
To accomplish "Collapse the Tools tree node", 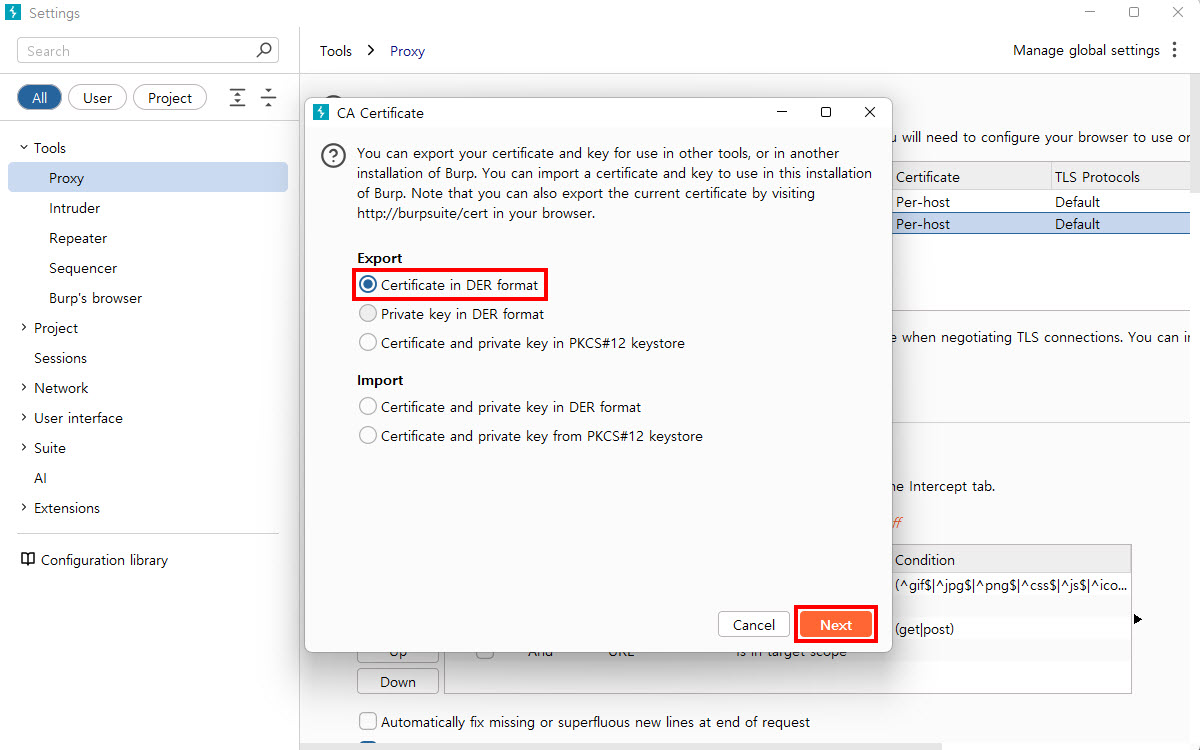I will tap(24, 148).
